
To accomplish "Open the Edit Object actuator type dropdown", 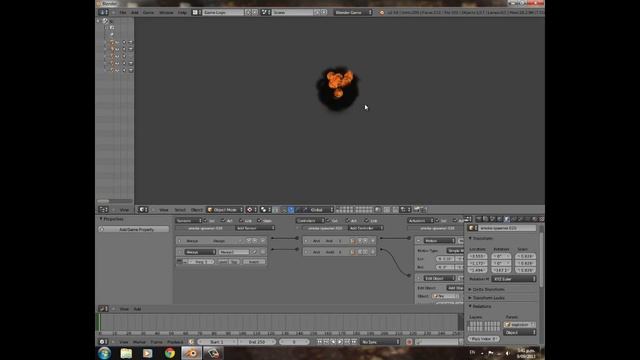I will (439, 278).
